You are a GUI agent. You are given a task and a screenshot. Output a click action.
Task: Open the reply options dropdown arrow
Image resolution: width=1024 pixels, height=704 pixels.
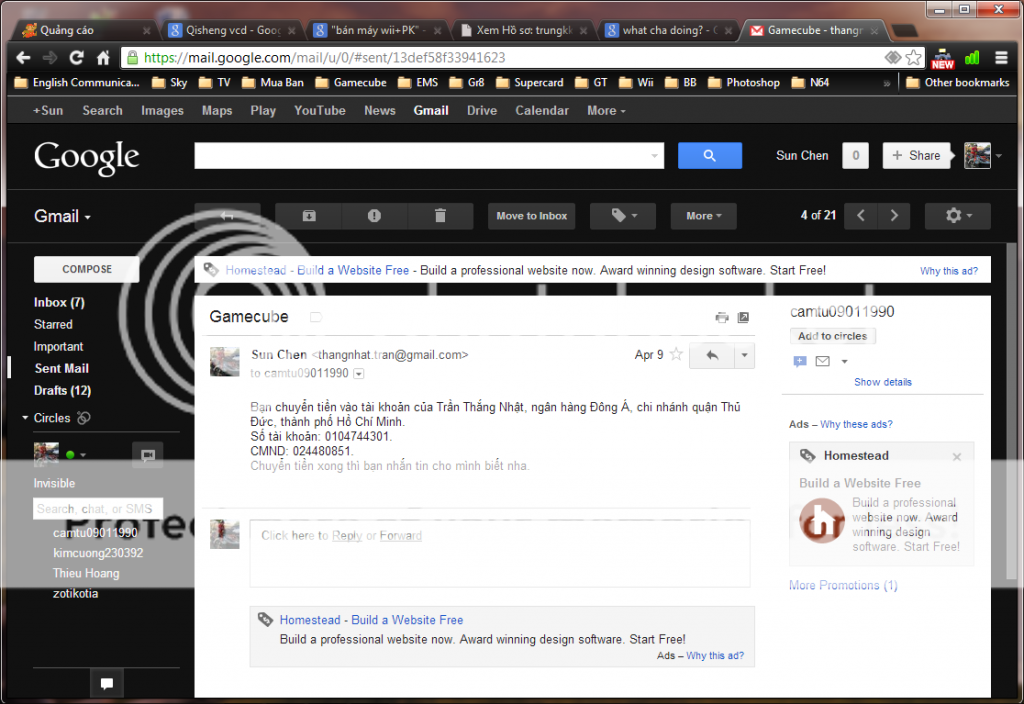tap(744, 355)
